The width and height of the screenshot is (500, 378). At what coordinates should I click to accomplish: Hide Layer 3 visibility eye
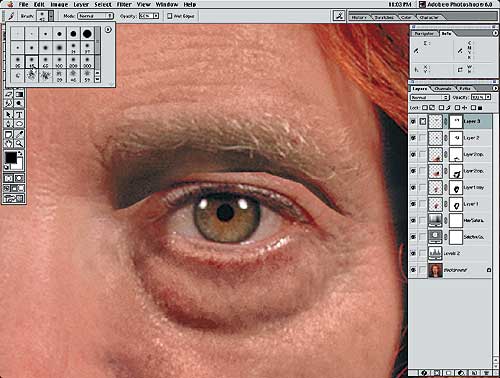point(413,122)
